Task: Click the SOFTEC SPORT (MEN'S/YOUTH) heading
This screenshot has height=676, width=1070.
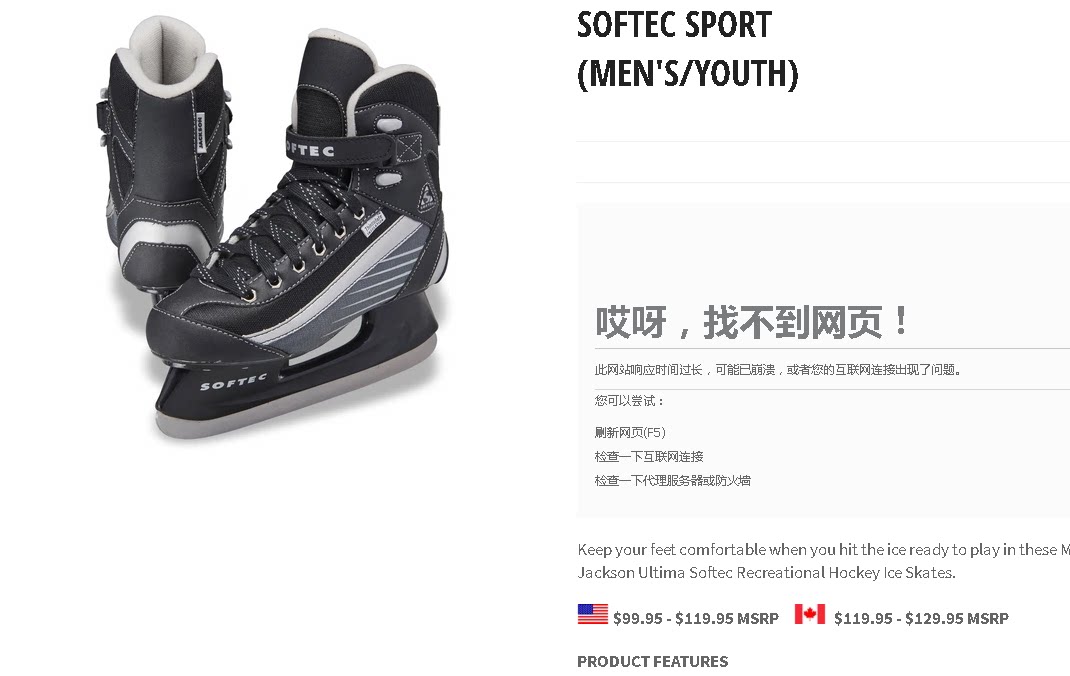Action: [687, 50]
